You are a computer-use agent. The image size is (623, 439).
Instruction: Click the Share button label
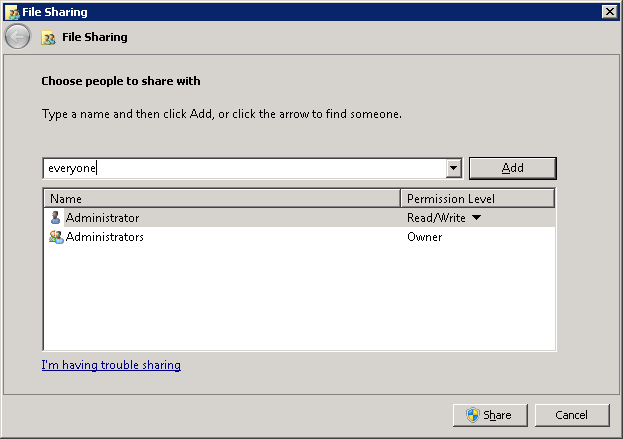click(x=497, y=415)
